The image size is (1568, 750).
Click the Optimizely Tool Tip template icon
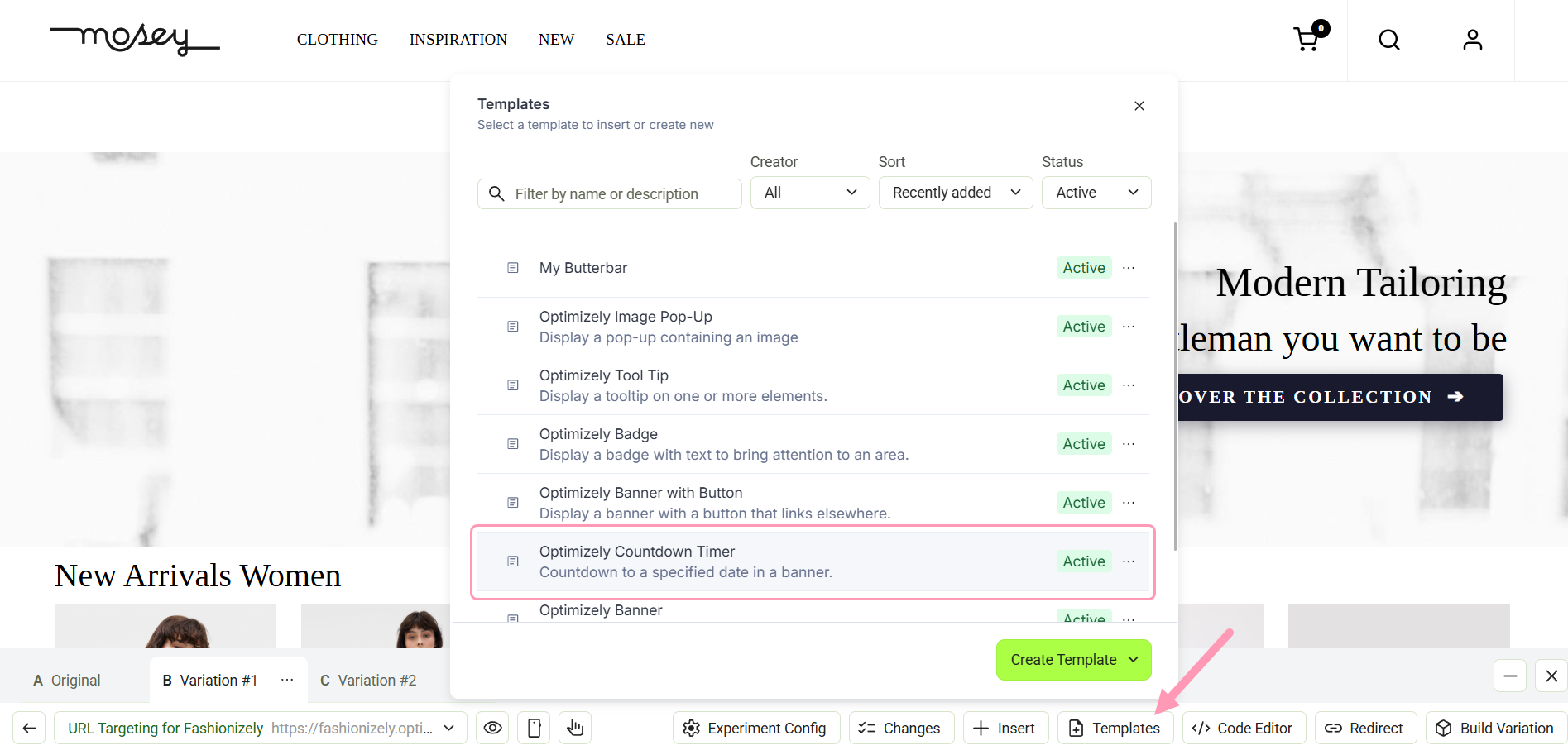point(513,385)
